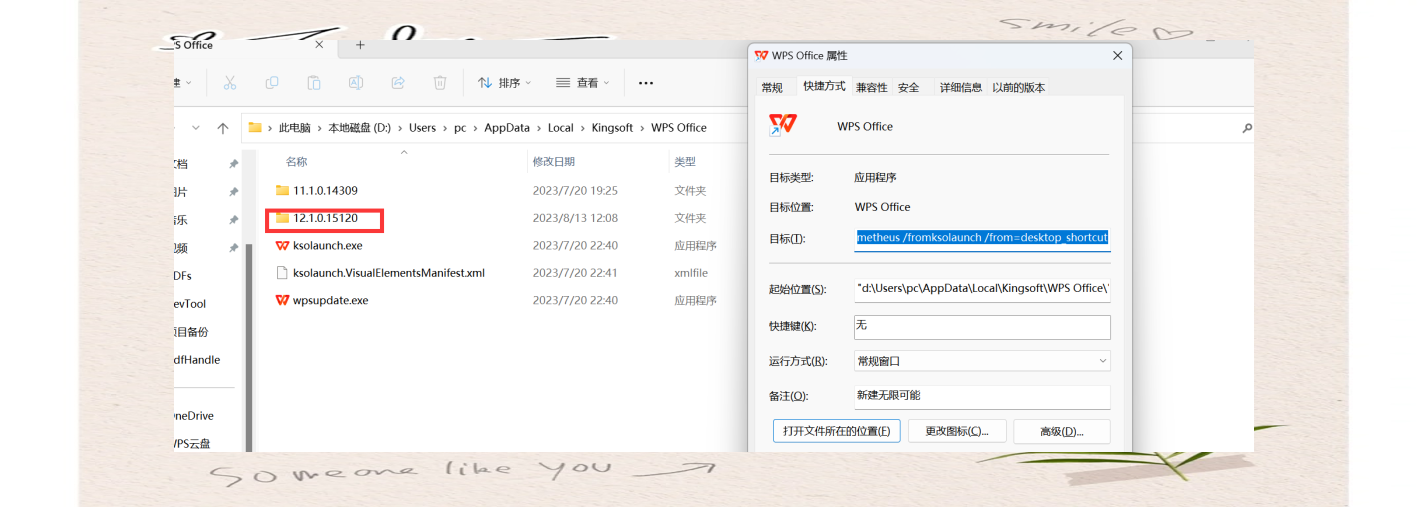Click the 快捷键 shortcut key field
The height and width of the screenshot is (507, 1427).
pyautogui.click(x=982, y=327)
